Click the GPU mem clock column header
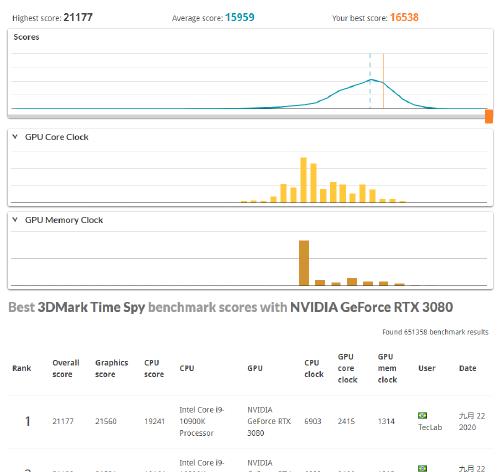The width and height of the screenshot is (500, 472). tap(387, 368)
